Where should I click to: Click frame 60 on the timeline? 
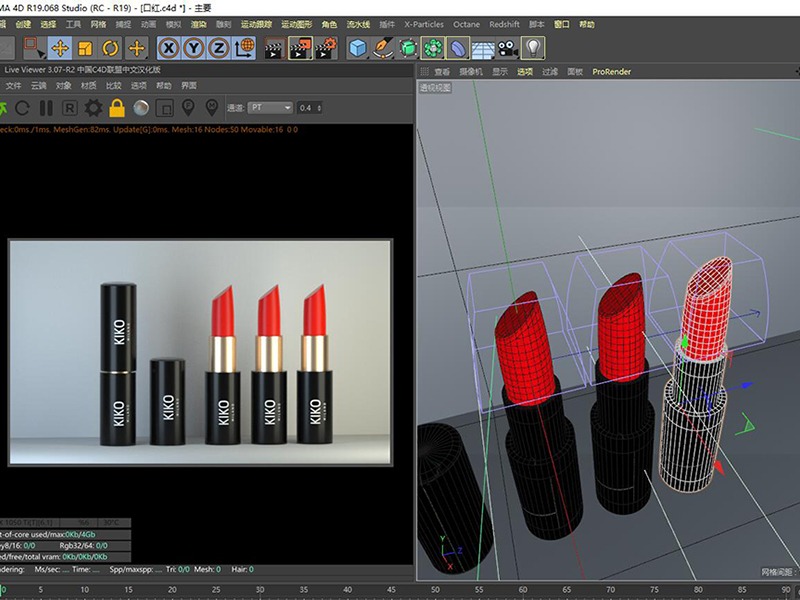(x=523, y=590)
